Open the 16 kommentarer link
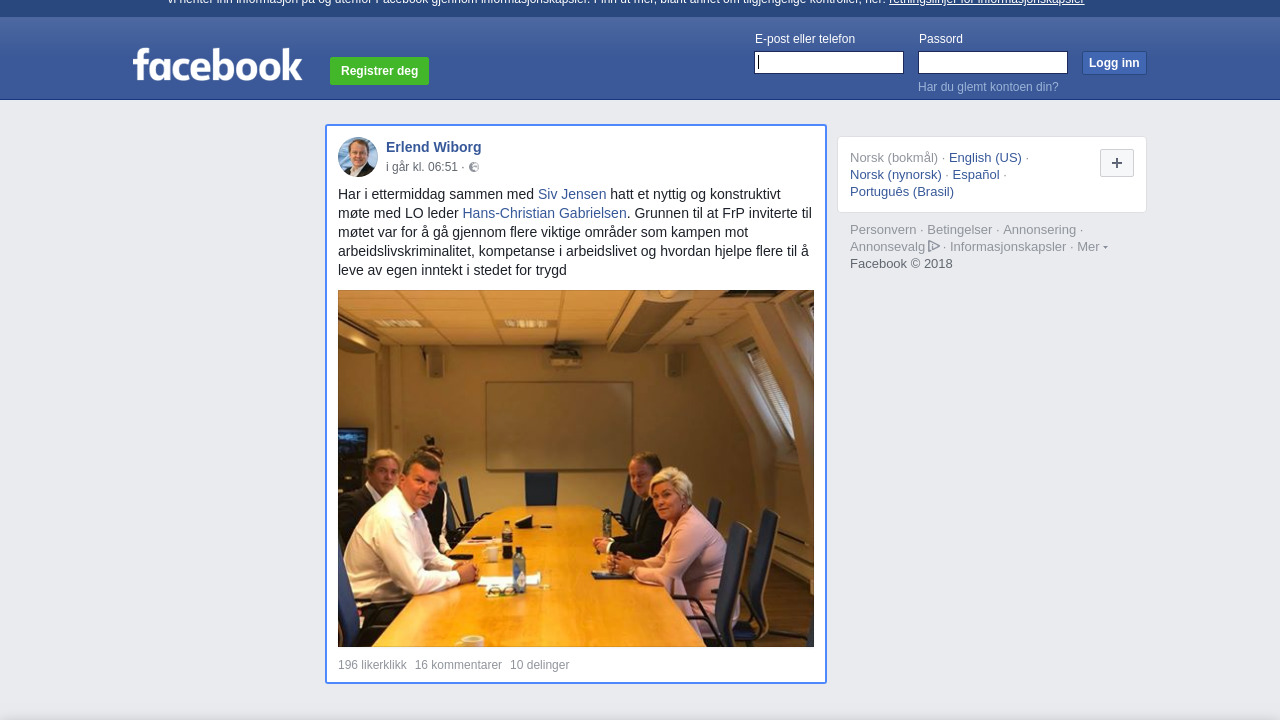1280x720 pixels. tap(458, 665)
